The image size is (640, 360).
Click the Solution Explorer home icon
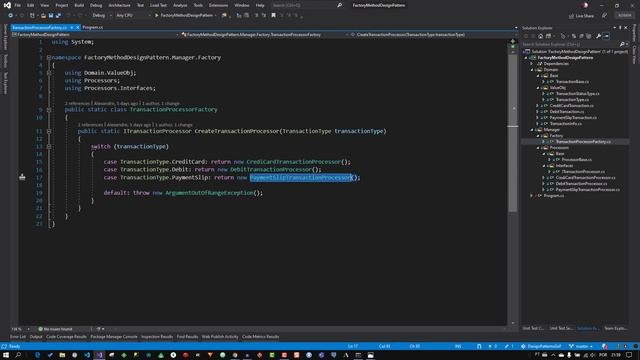coord(540,36)
